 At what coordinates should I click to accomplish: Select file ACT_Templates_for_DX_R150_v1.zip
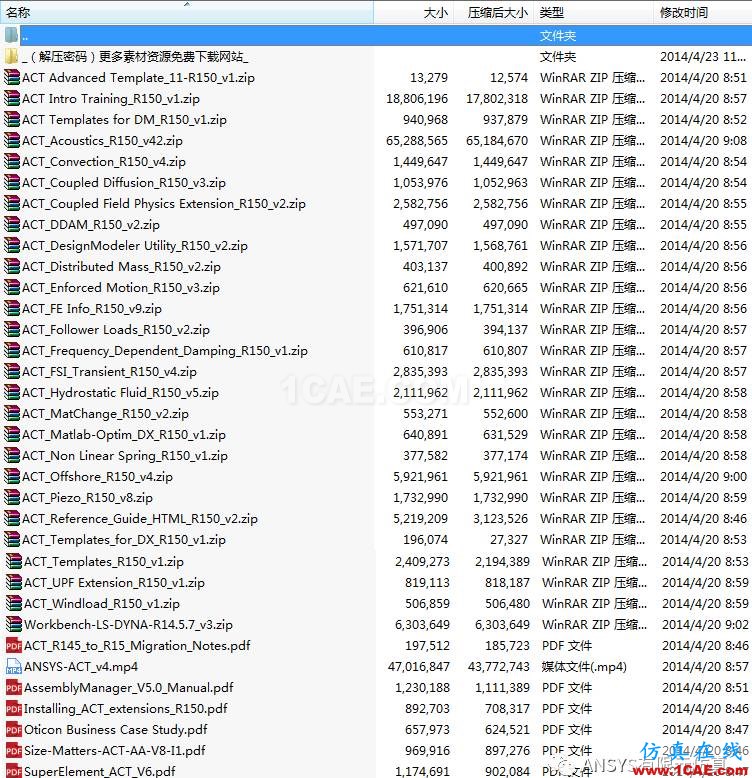tap(124, 539)
